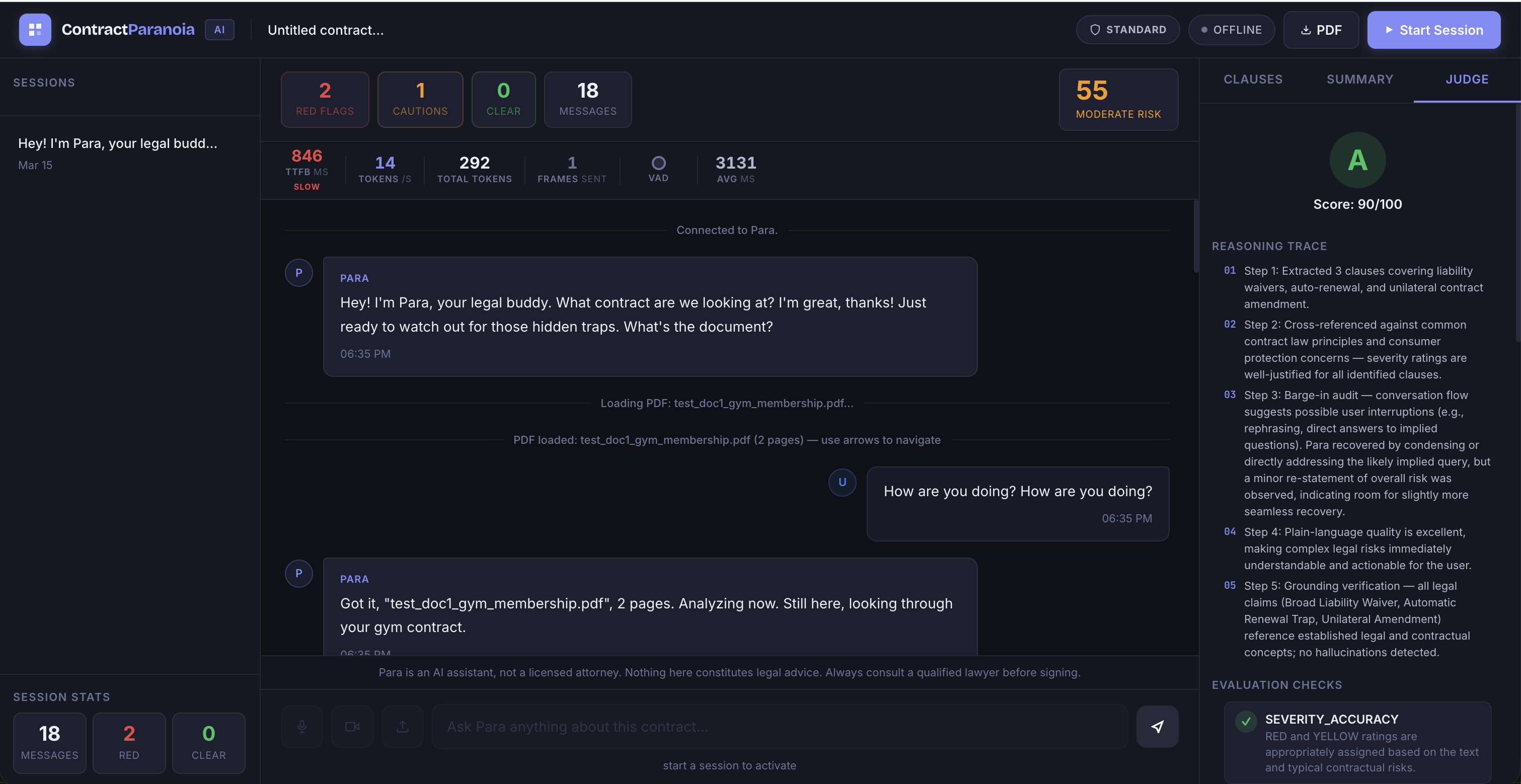
Task: Download the PDF report
Action: 1321,30
